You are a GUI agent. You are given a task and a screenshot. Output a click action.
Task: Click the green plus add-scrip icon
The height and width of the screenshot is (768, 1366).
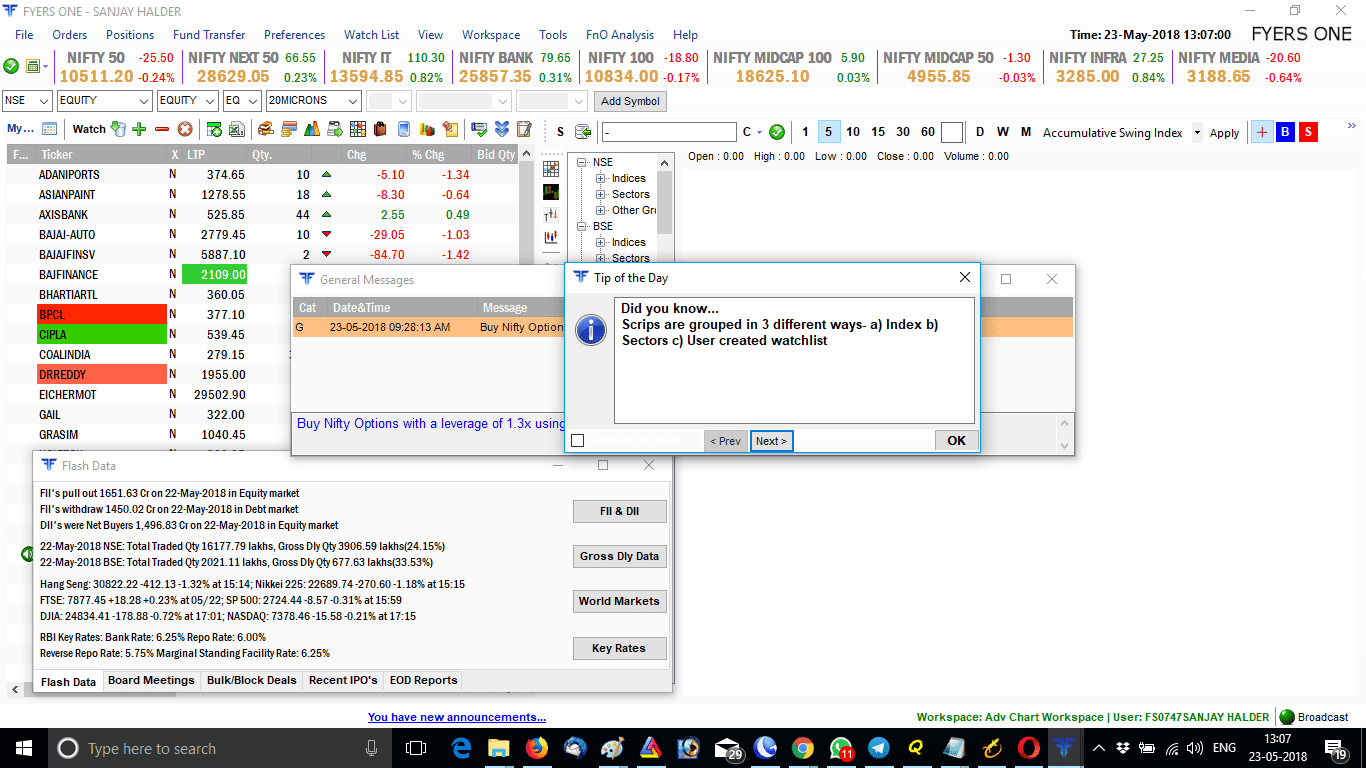(x=139, y=129)
